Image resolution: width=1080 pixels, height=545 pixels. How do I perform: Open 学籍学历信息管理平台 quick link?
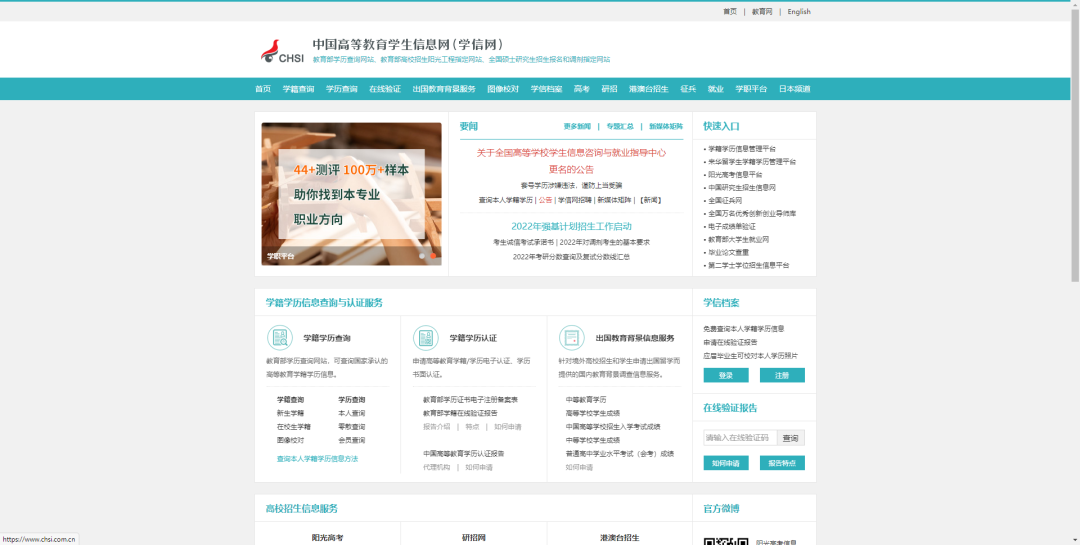tap(741, 148)
